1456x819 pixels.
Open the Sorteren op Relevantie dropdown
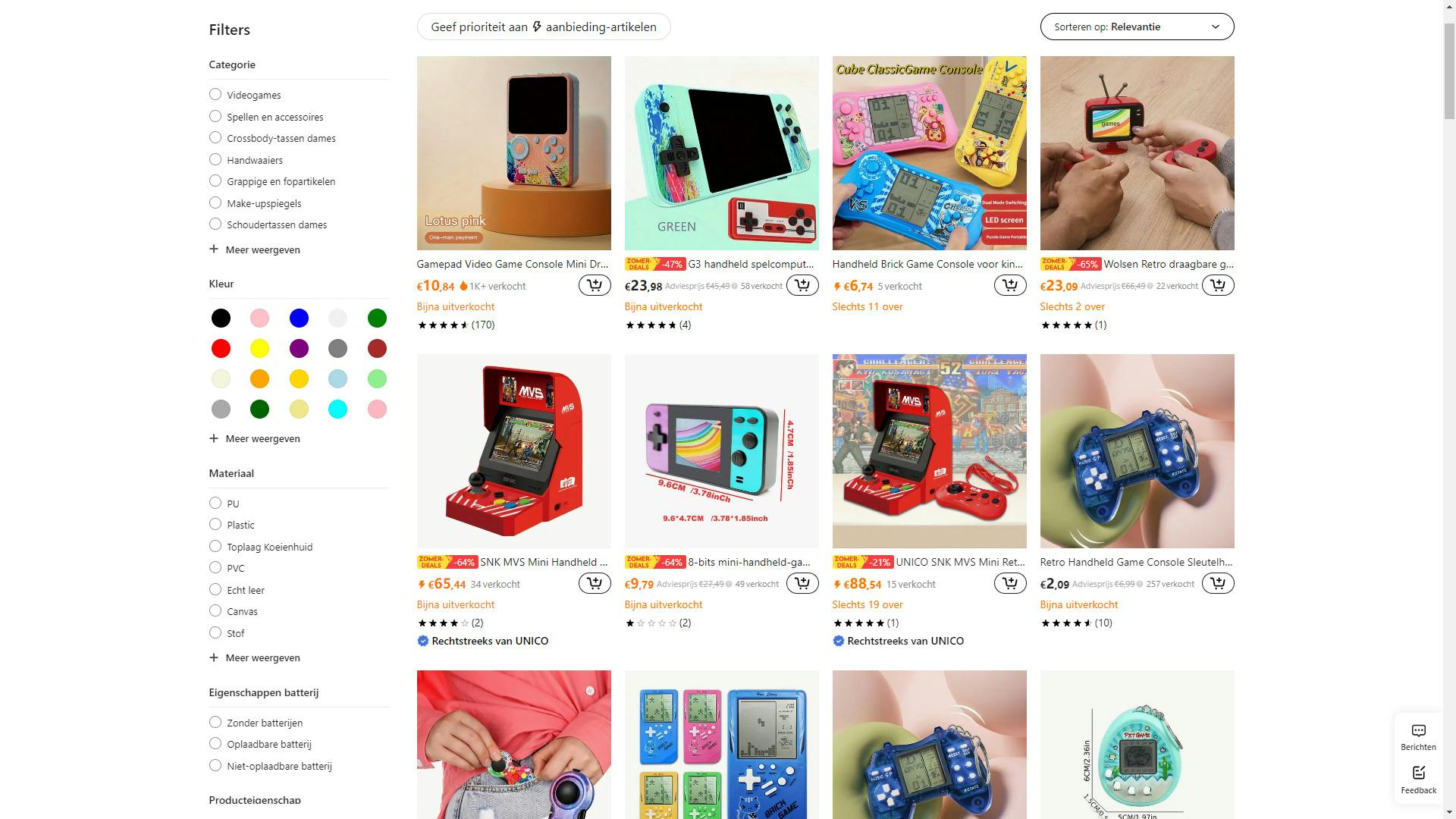pyautogui.click(x=1137, y=27)
